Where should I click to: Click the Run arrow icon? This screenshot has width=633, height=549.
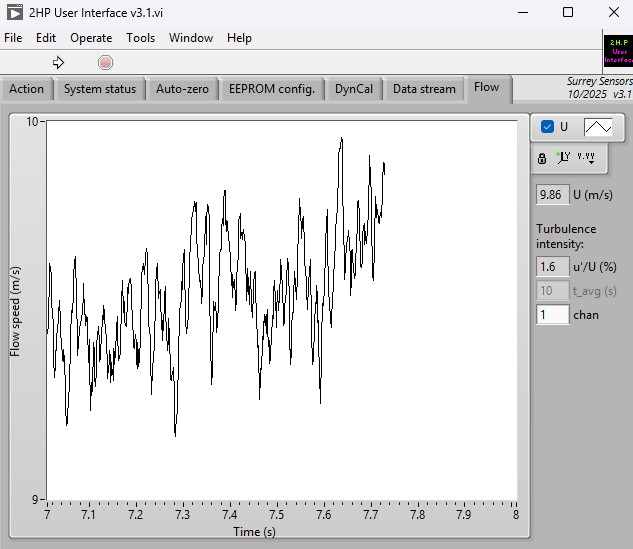59,63
